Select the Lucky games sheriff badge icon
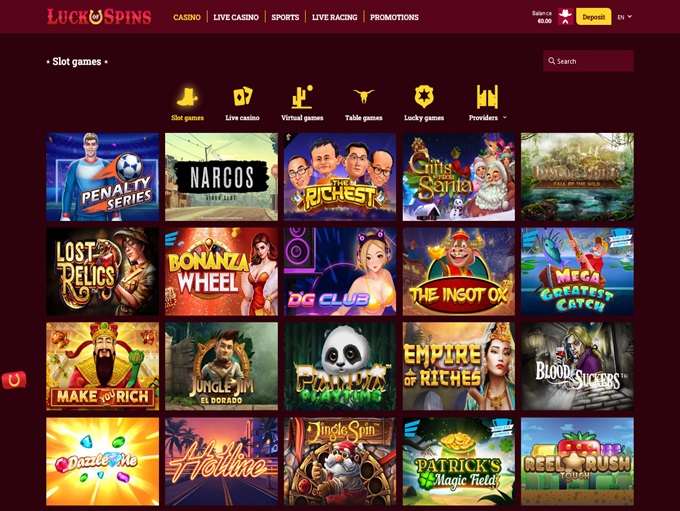The height and width of the screenshot is (511, 680). point(424,96)
